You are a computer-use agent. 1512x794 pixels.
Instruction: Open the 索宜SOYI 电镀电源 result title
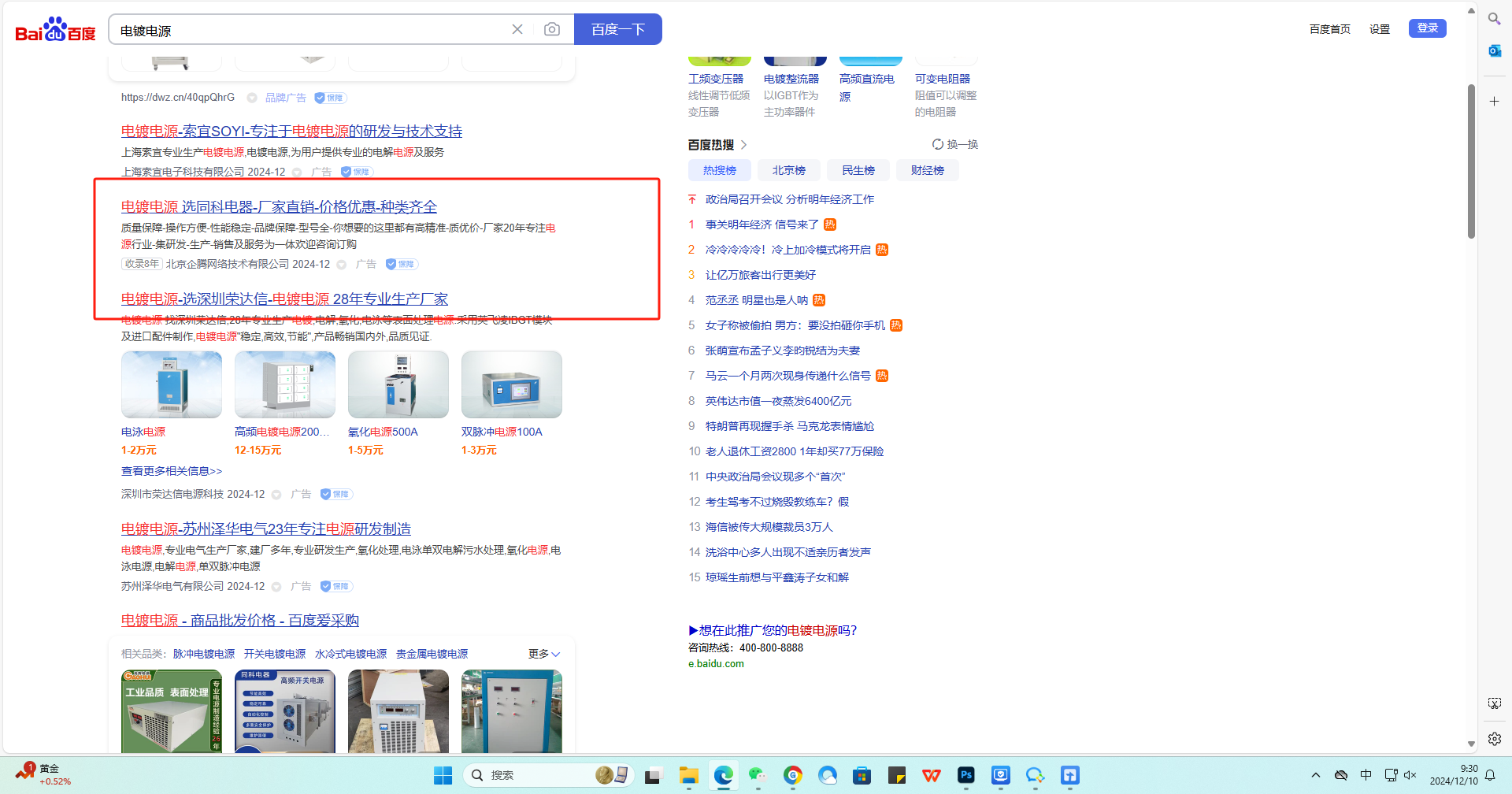tap(291, 131)
